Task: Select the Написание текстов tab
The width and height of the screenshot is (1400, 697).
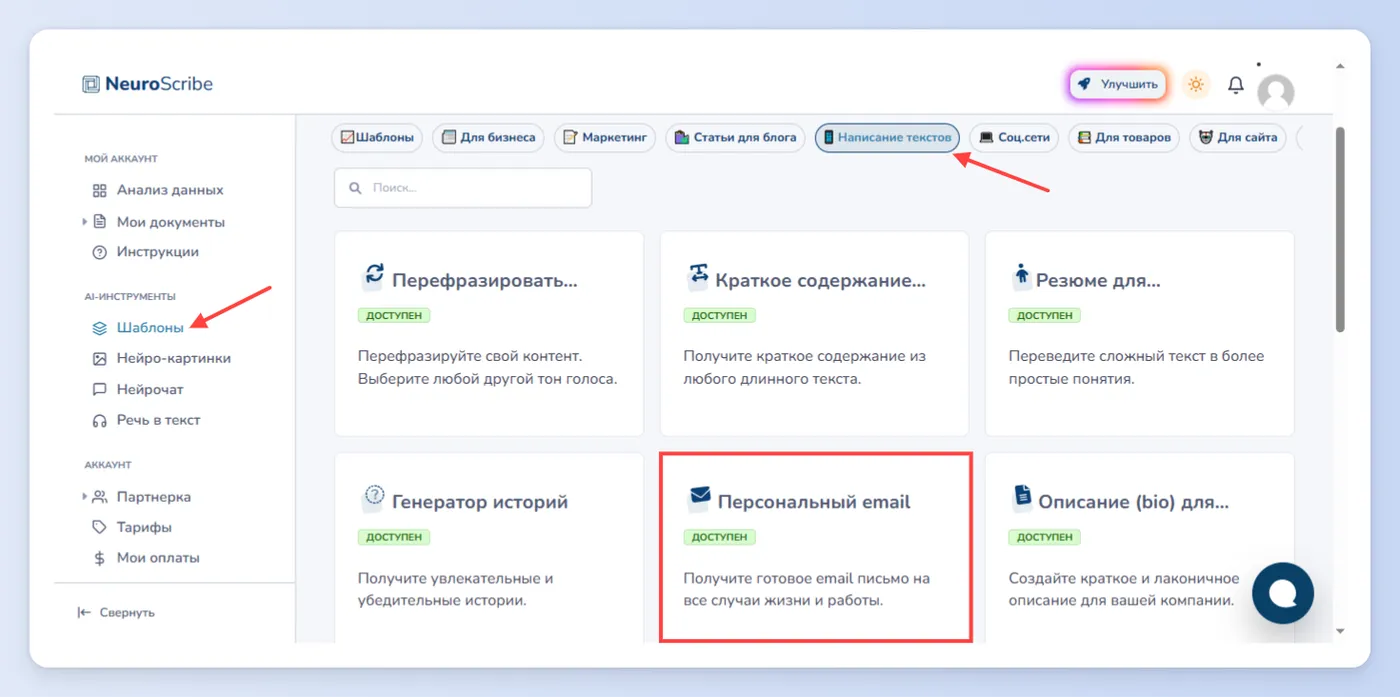Action: [887, 138]
